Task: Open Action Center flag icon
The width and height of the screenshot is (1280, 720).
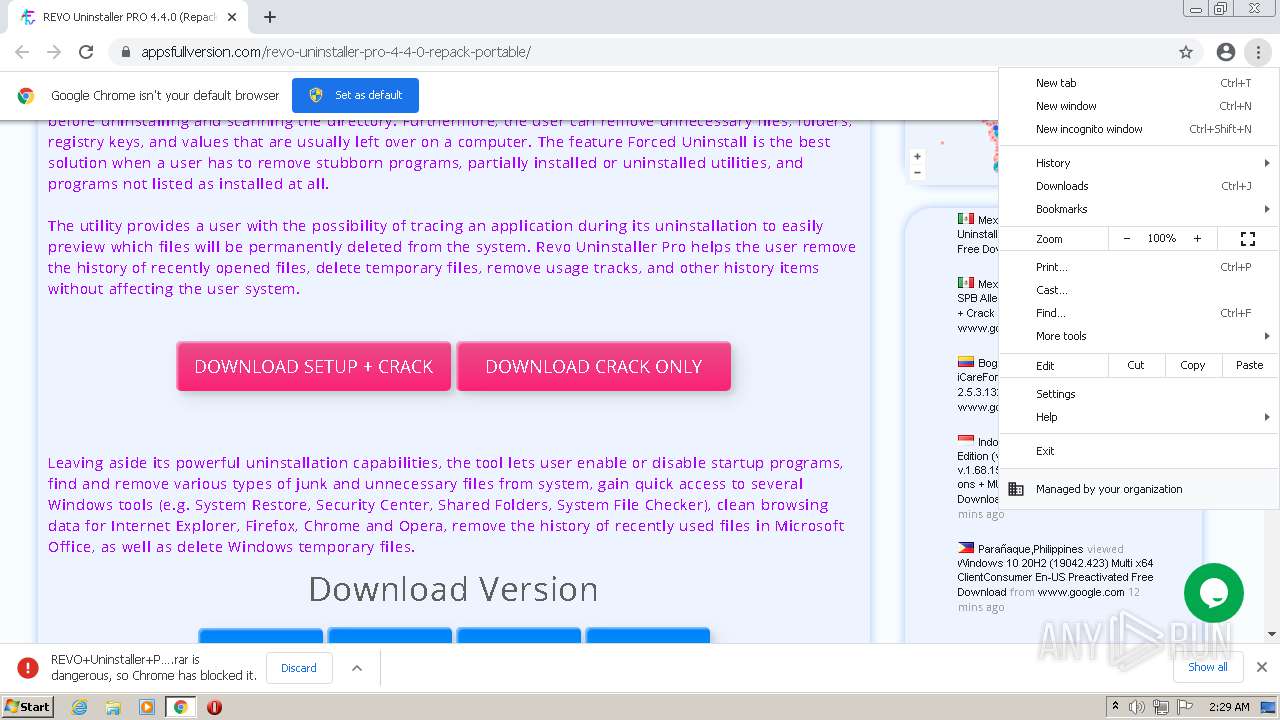Action: [x=1183, y=707]
